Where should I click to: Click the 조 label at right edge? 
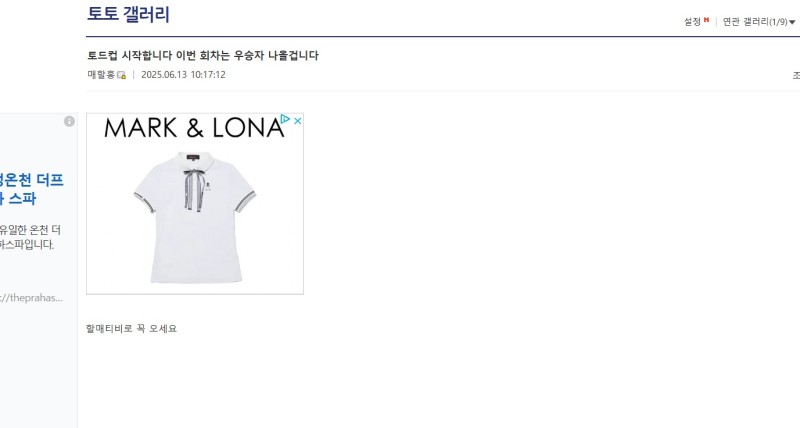796,75
